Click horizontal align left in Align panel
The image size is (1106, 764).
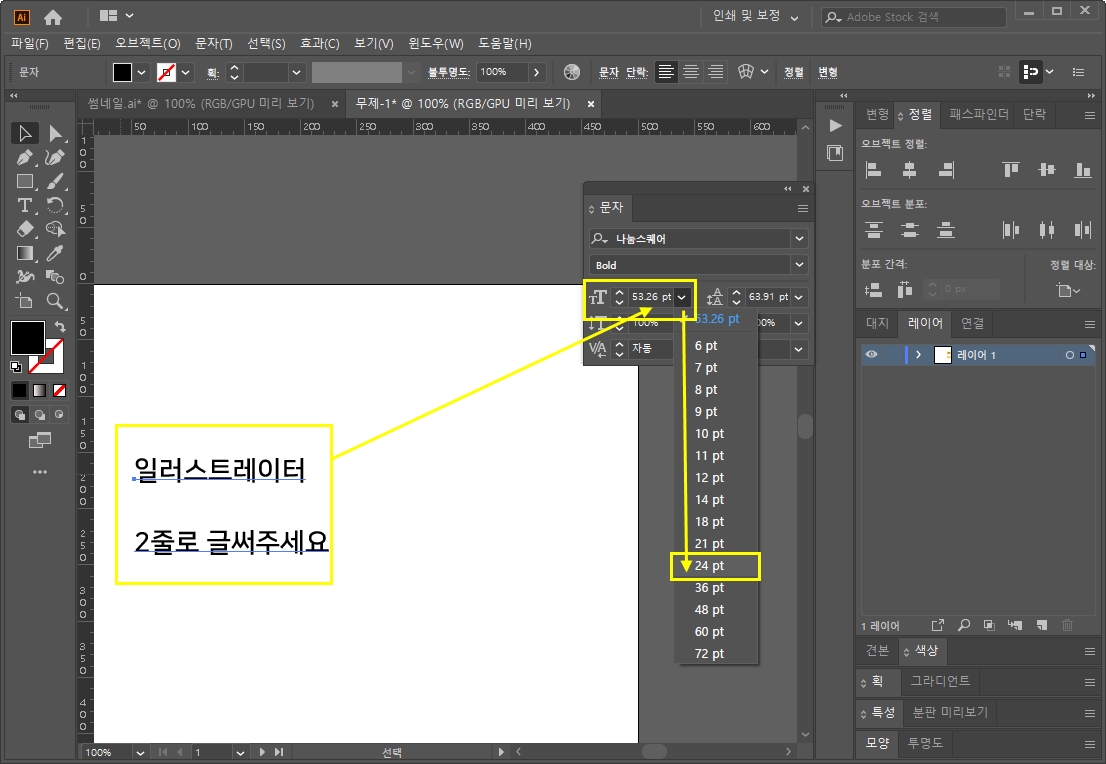(x=873, y=169)
